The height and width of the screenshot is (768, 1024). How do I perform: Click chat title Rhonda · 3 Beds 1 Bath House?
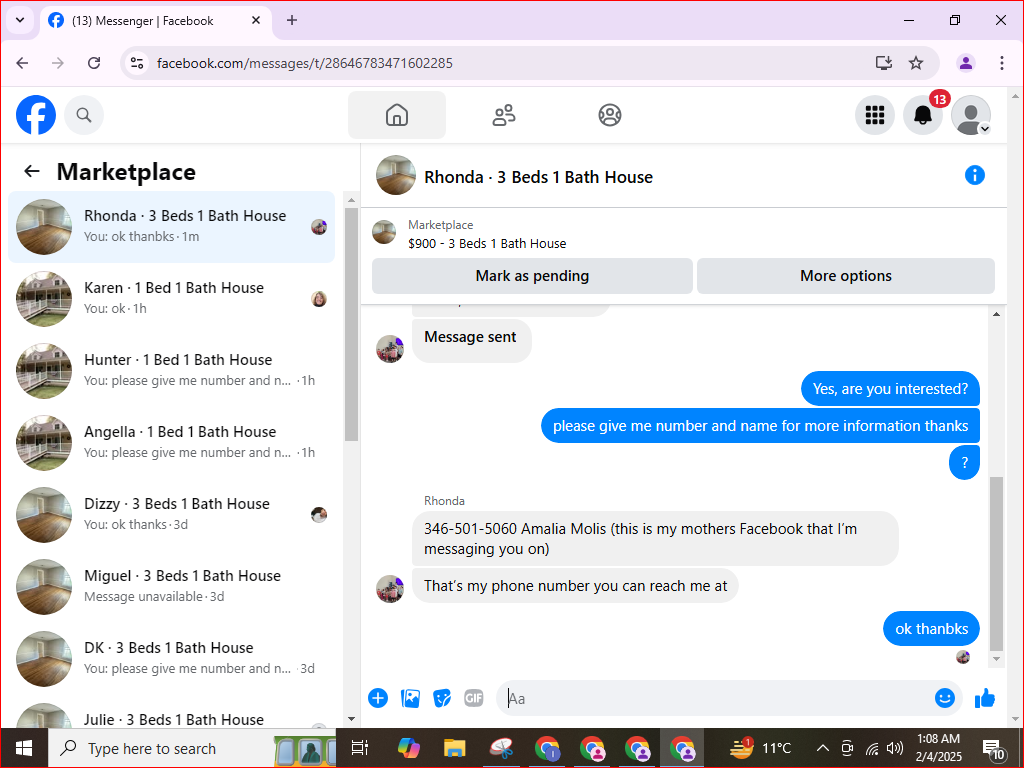pos(538,177)
